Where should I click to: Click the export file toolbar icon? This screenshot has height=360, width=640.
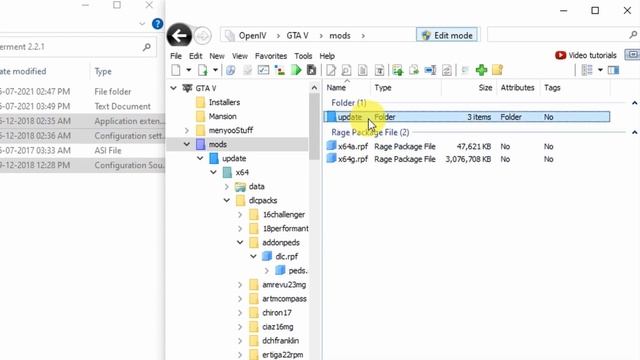(414, 70)
